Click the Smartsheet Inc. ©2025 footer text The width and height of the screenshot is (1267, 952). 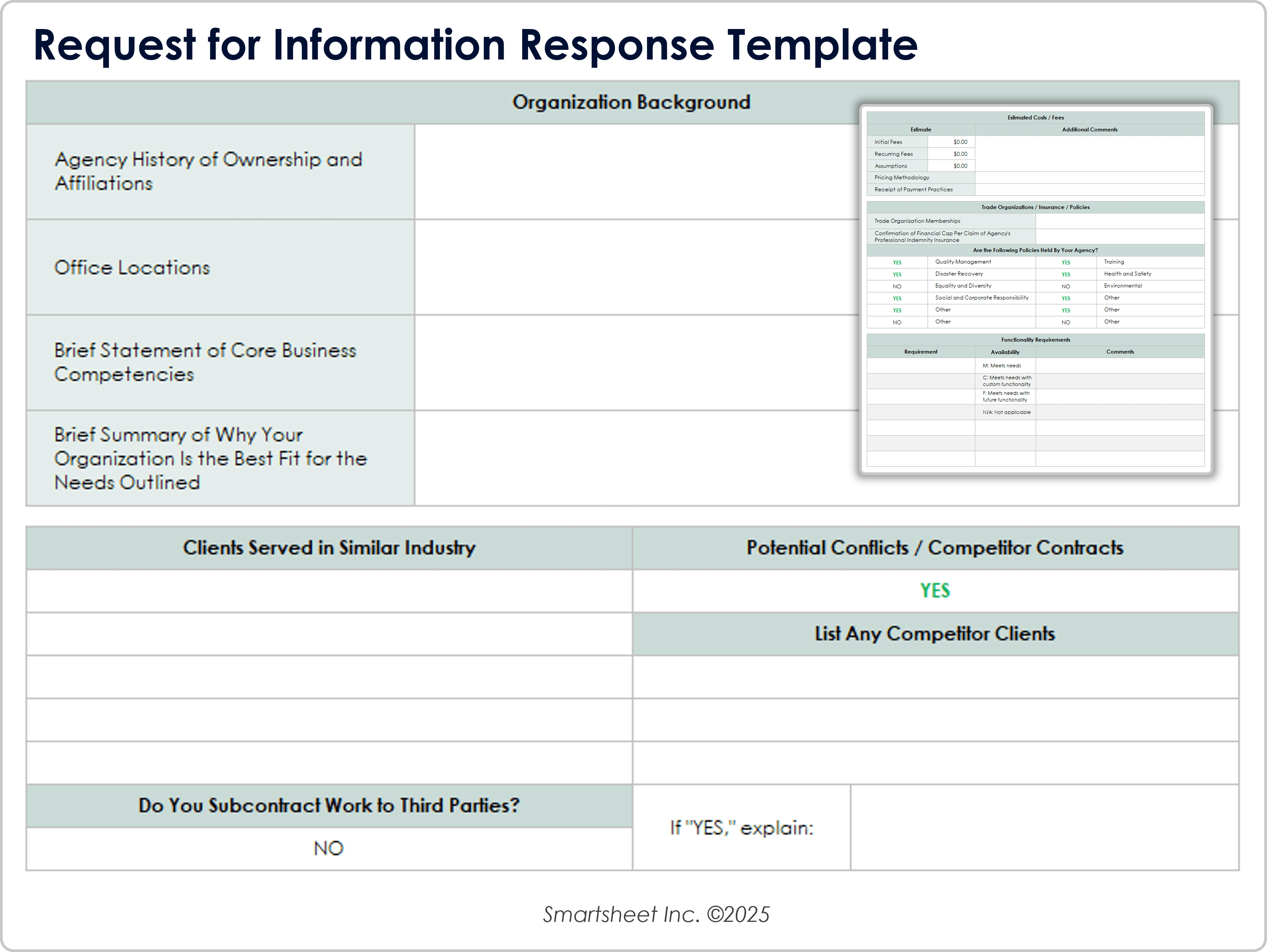coord(656,914)
